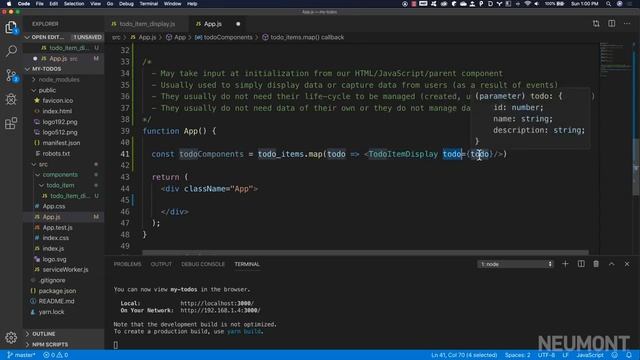
Task: Select the TERMINAL panel tab
Action: click(247, 264)
